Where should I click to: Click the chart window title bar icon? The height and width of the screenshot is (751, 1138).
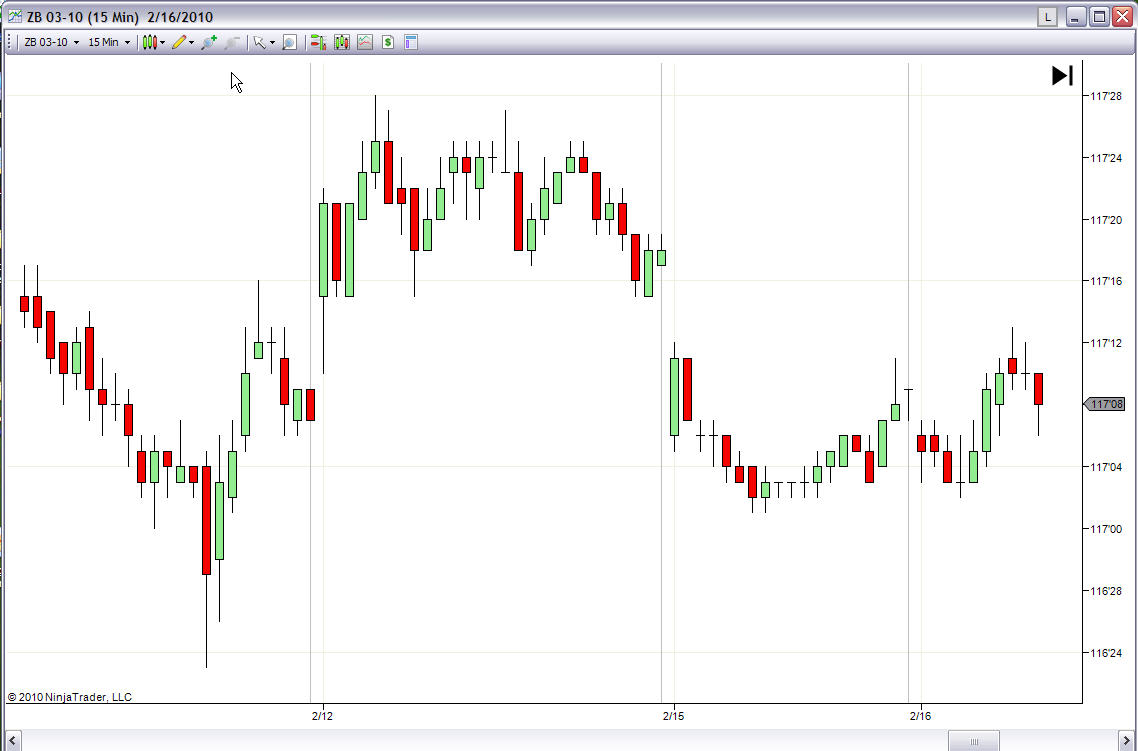15,17
